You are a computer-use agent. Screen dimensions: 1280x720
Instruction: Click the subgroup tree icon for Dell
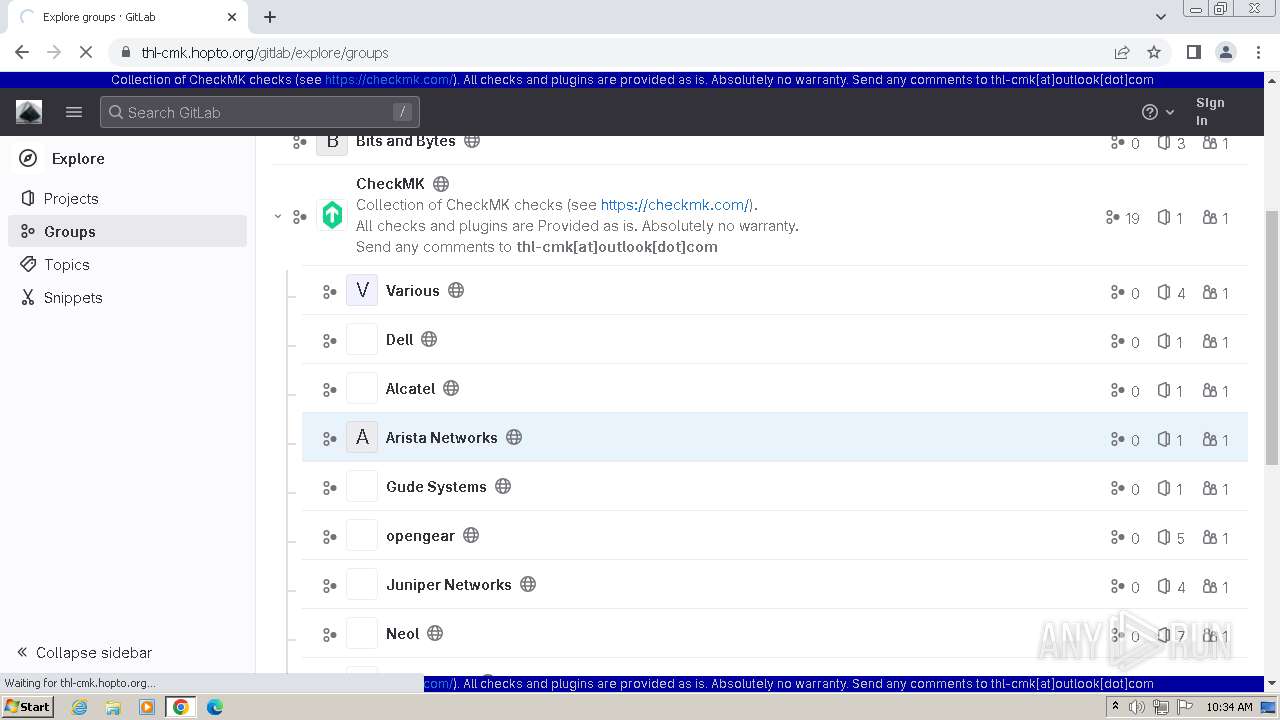(329, 341)
